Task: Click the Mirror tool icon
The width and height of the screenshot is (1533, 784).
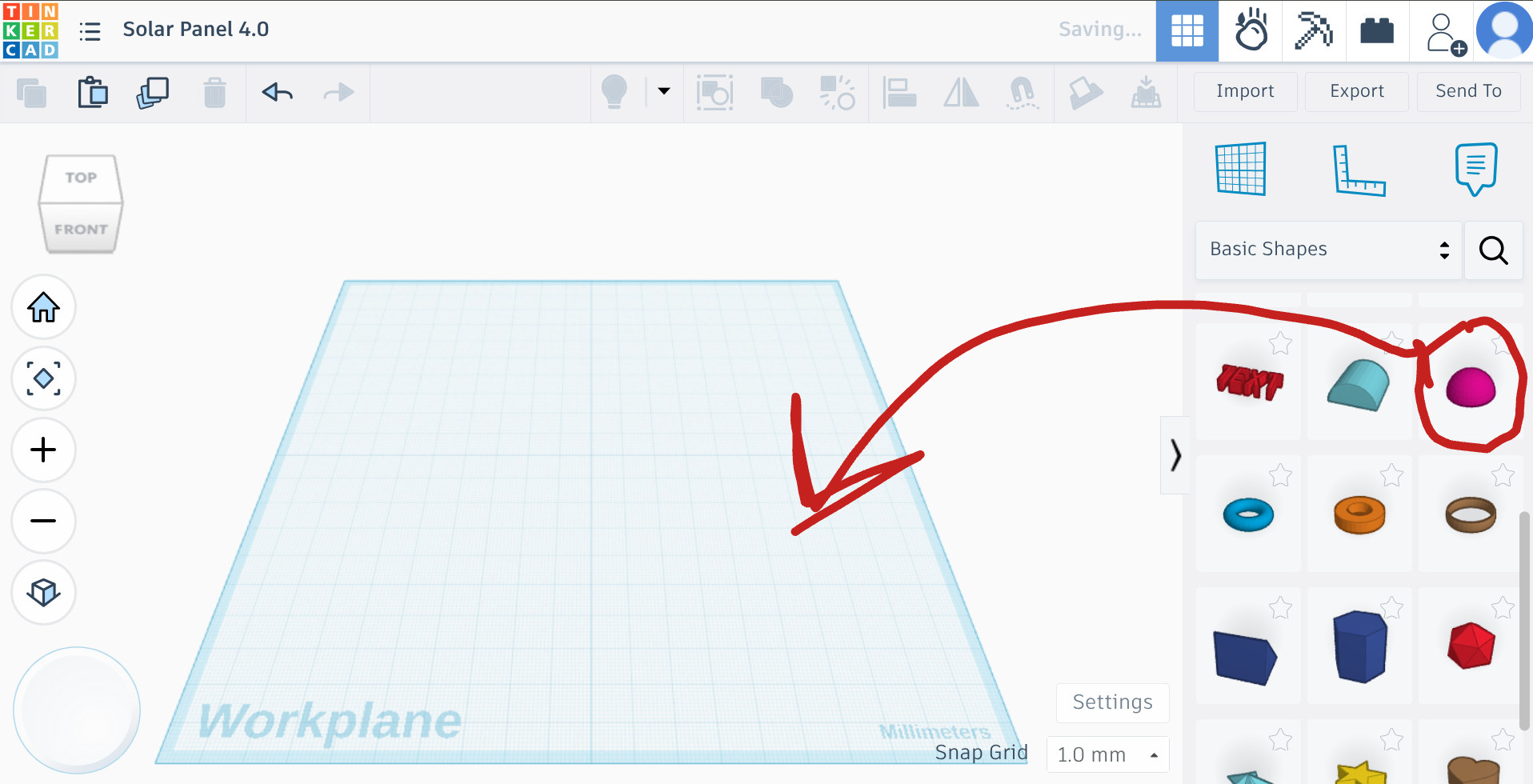Action: pyautogui.click(x=961, y=93)
